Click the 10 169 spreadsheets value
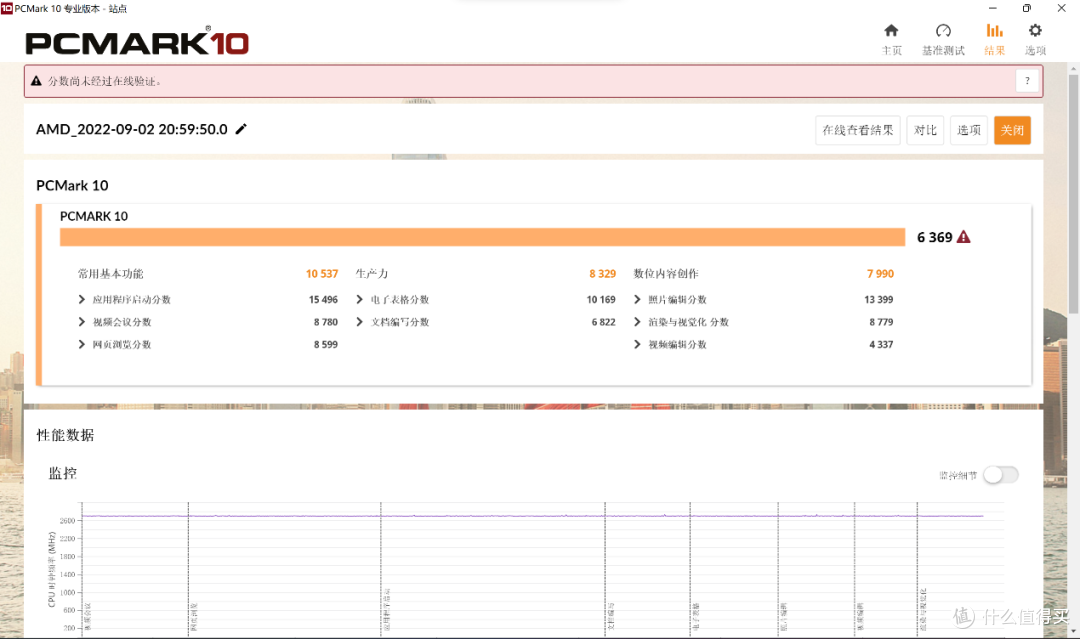The height and width of the screenshot is (639, 1080). tap(601, 300)
